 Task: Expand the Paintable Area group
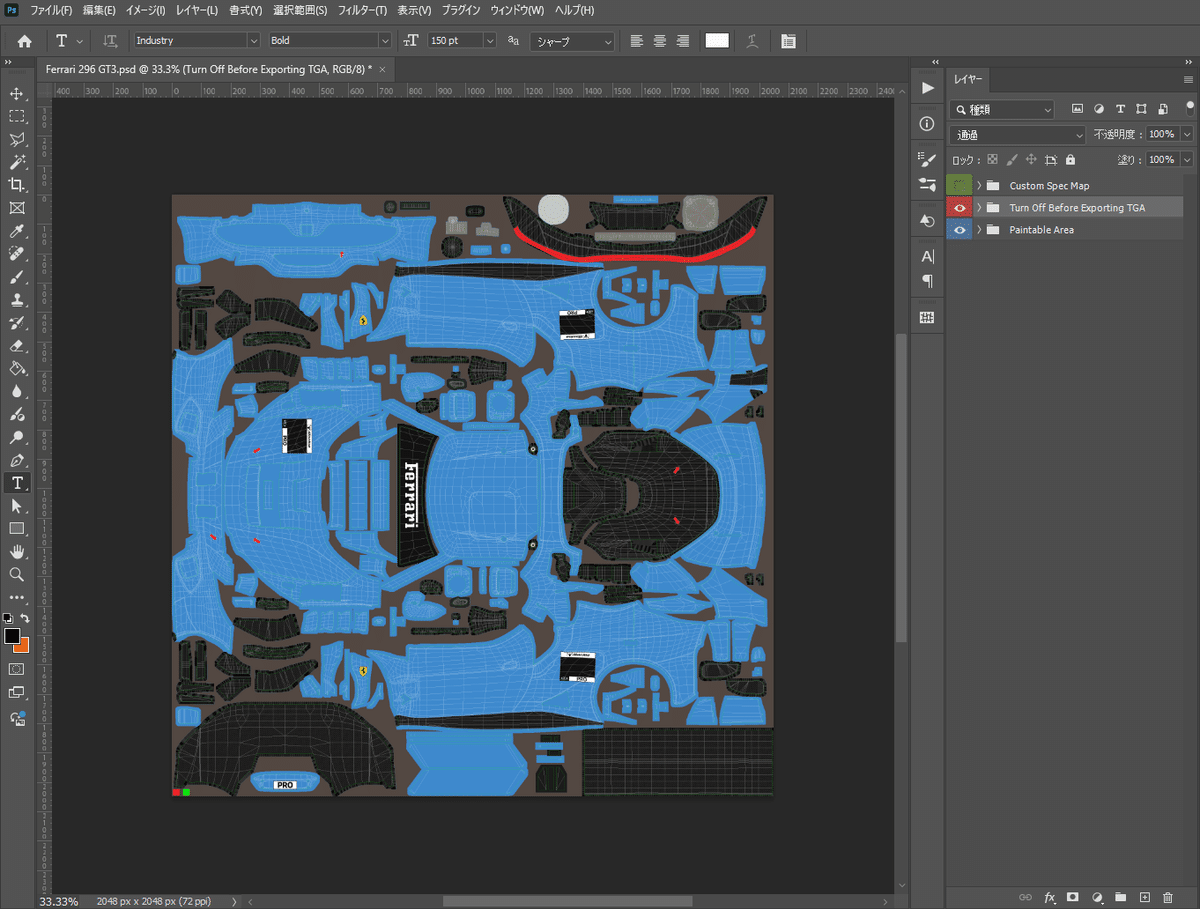[x=979, y=229]
